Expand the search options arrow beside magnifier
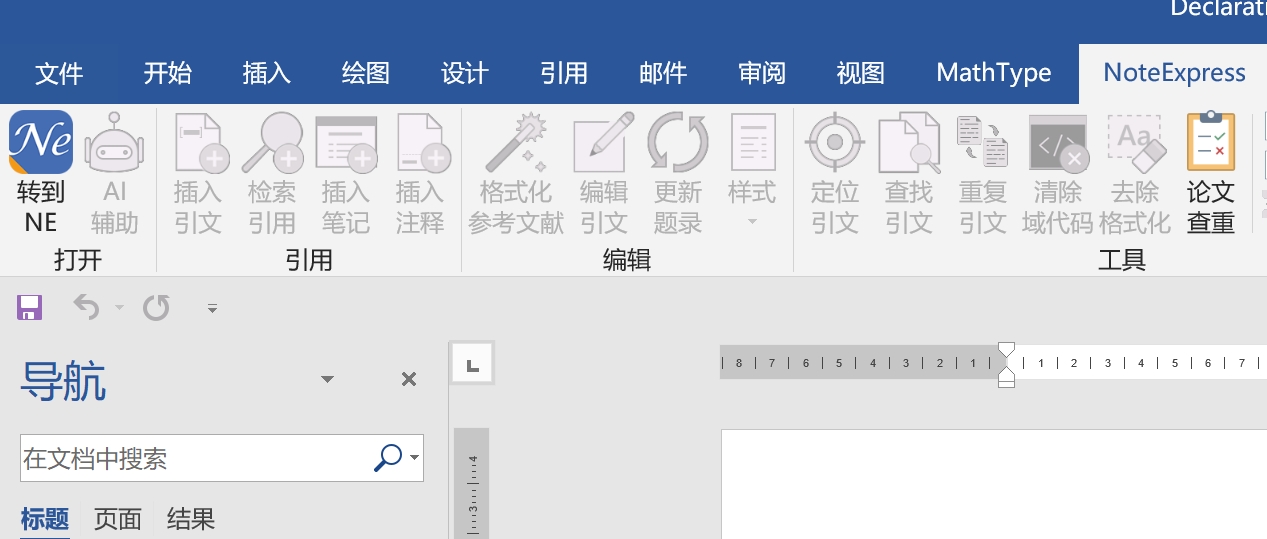The image size is (1267, 539). tap(414, 460)
